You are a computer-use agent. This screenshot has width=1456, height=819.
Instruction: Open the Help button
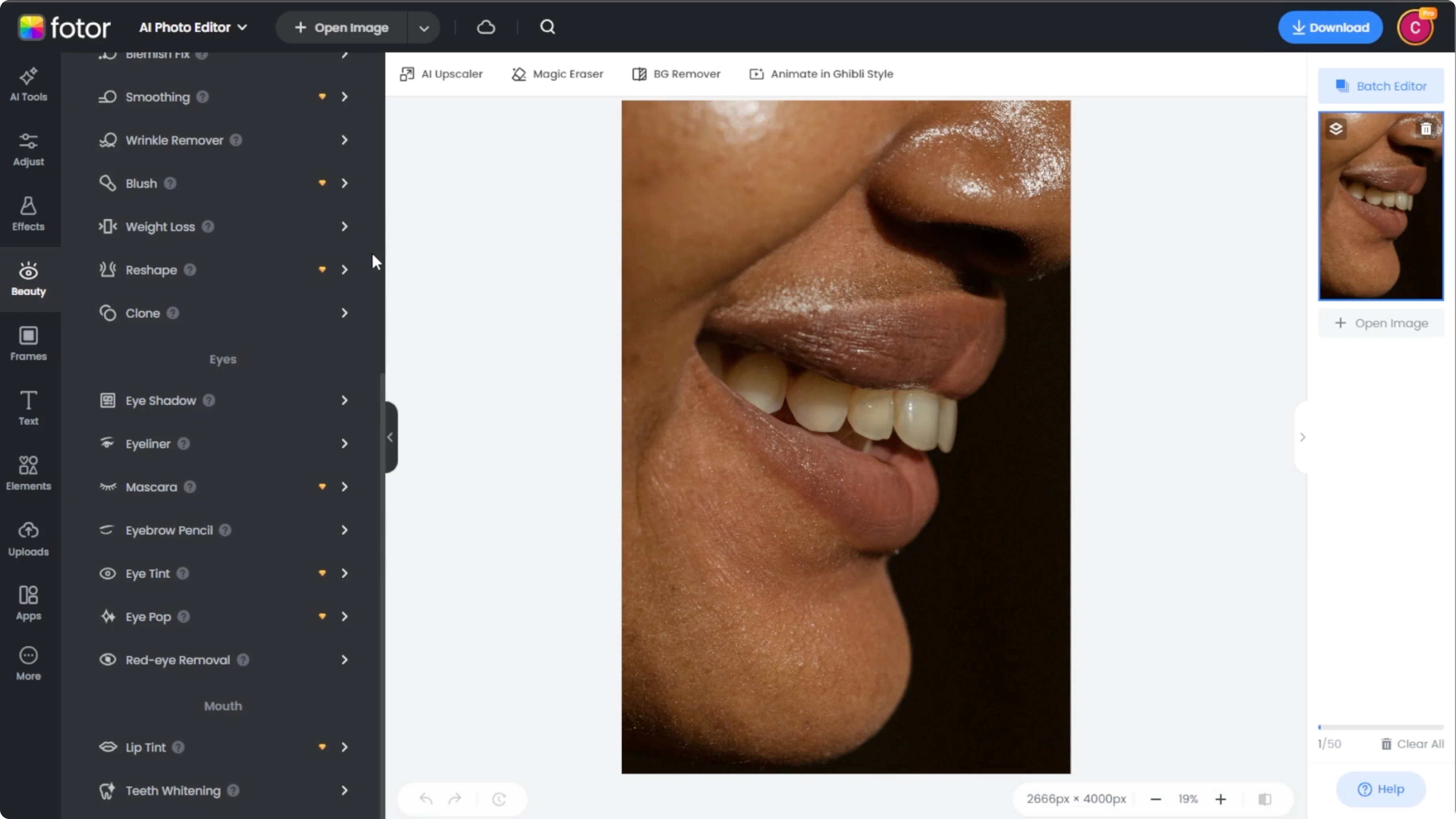1381,789
